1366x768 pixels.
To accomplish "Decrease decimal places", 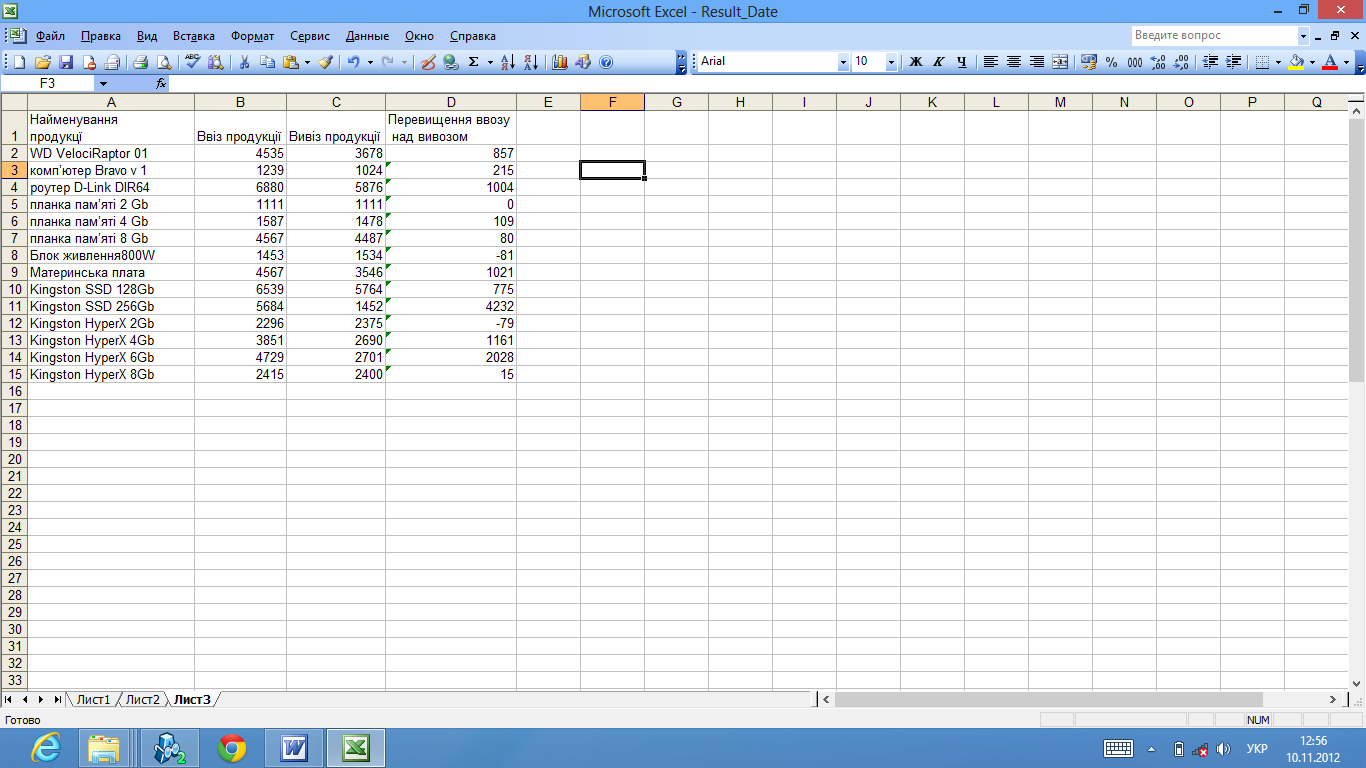I will point(1181,62).
